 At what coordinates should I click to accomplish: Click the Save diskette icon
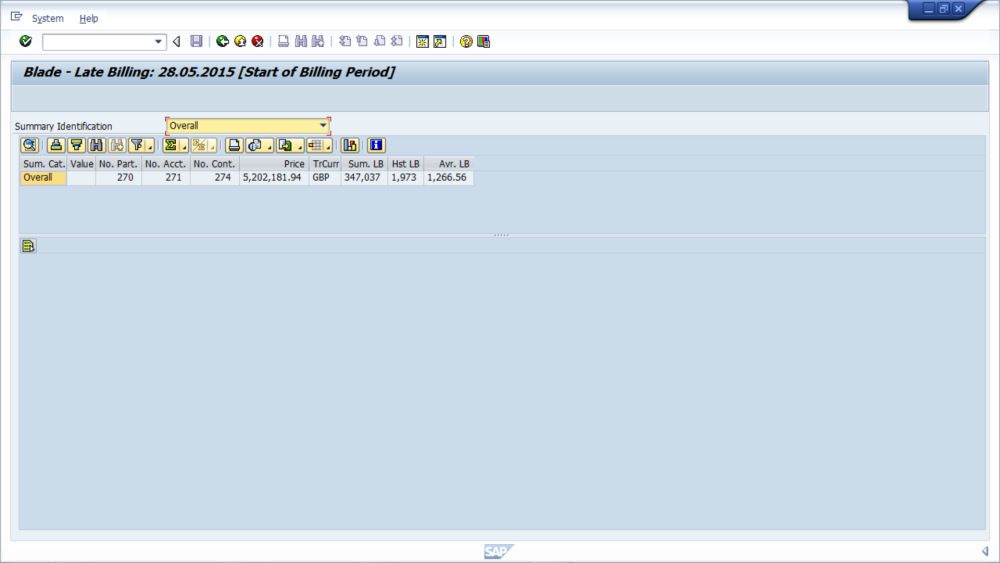point(196,41)
